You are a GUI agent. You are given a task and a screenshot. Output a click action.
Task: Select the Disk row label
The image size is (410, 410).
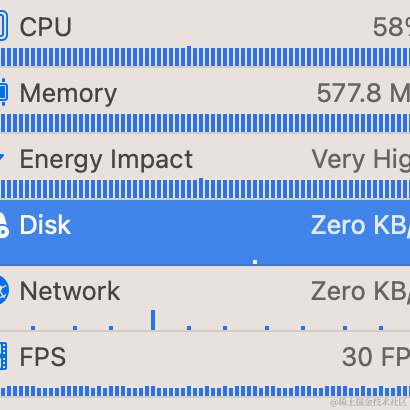tap(45, 225)
